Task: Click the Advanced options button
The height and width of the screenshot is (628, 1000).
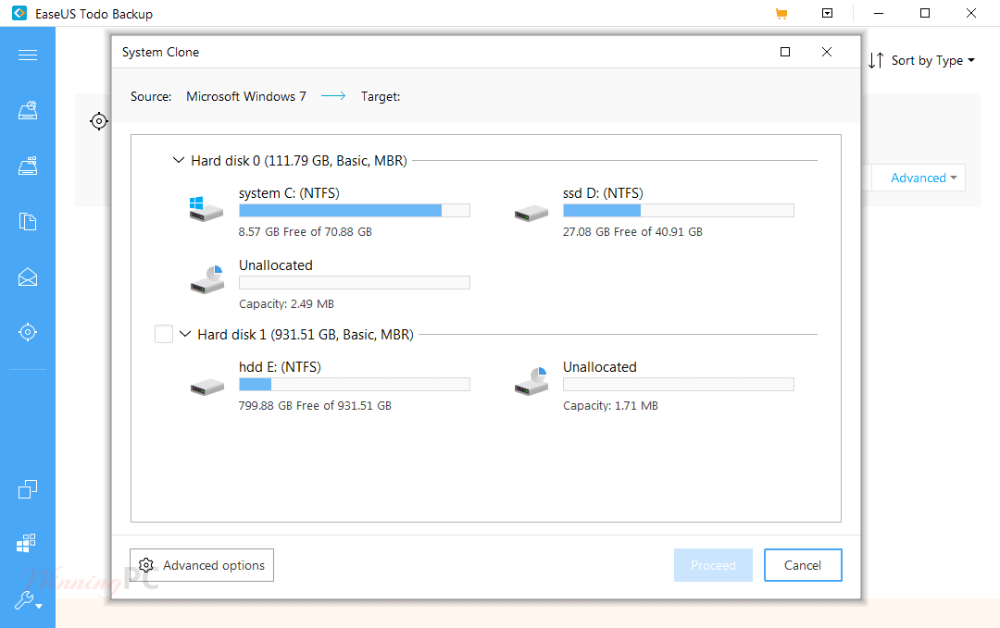Action: click(x=202, y=565)
